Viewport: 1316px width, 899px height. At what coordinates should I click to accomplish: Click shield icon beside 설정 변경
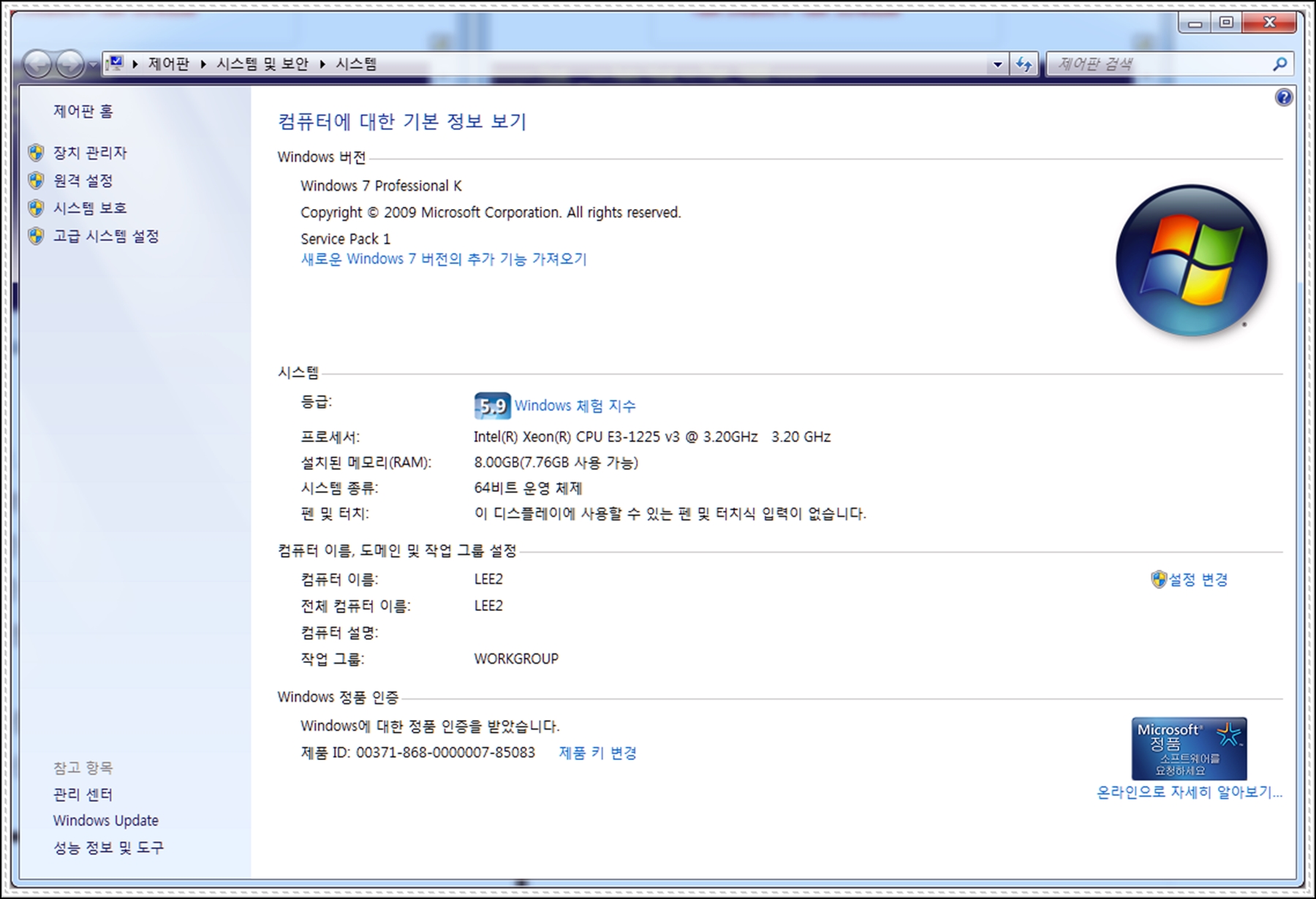pyautogui.click(x=1159, y=580)
